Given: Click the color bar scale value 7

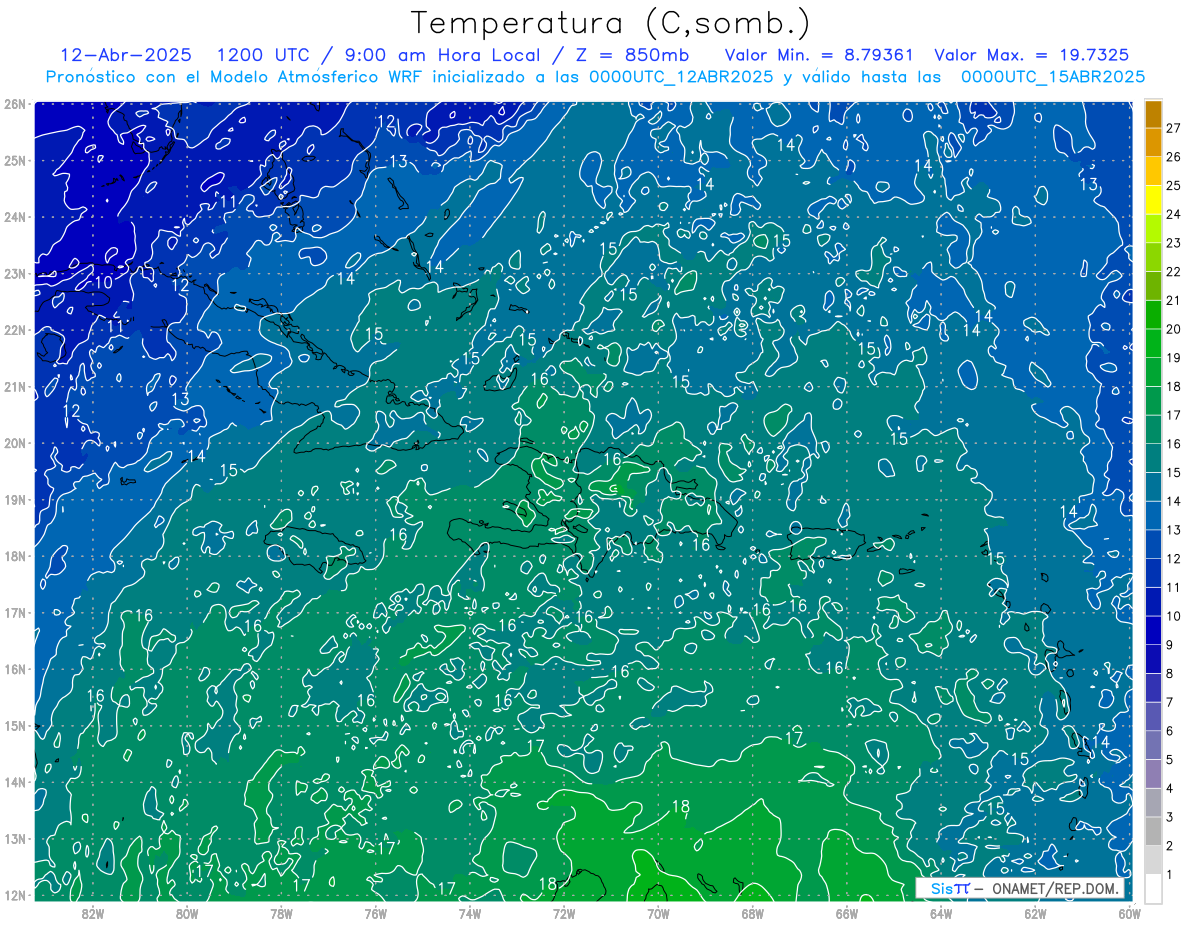Looking at the screenshot, I should tap(1170, 702).
